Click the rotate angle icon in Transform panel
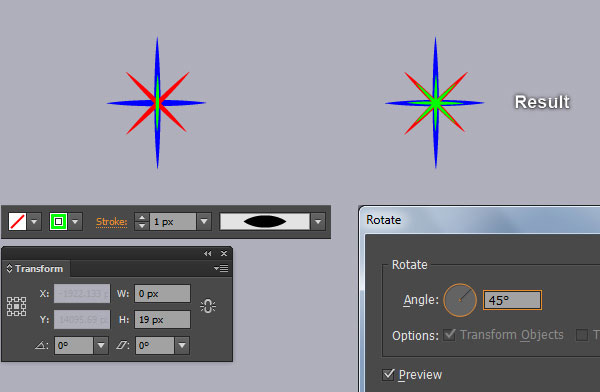The height and width of the screenshot is (392, 600). click(x=41, y=346)
